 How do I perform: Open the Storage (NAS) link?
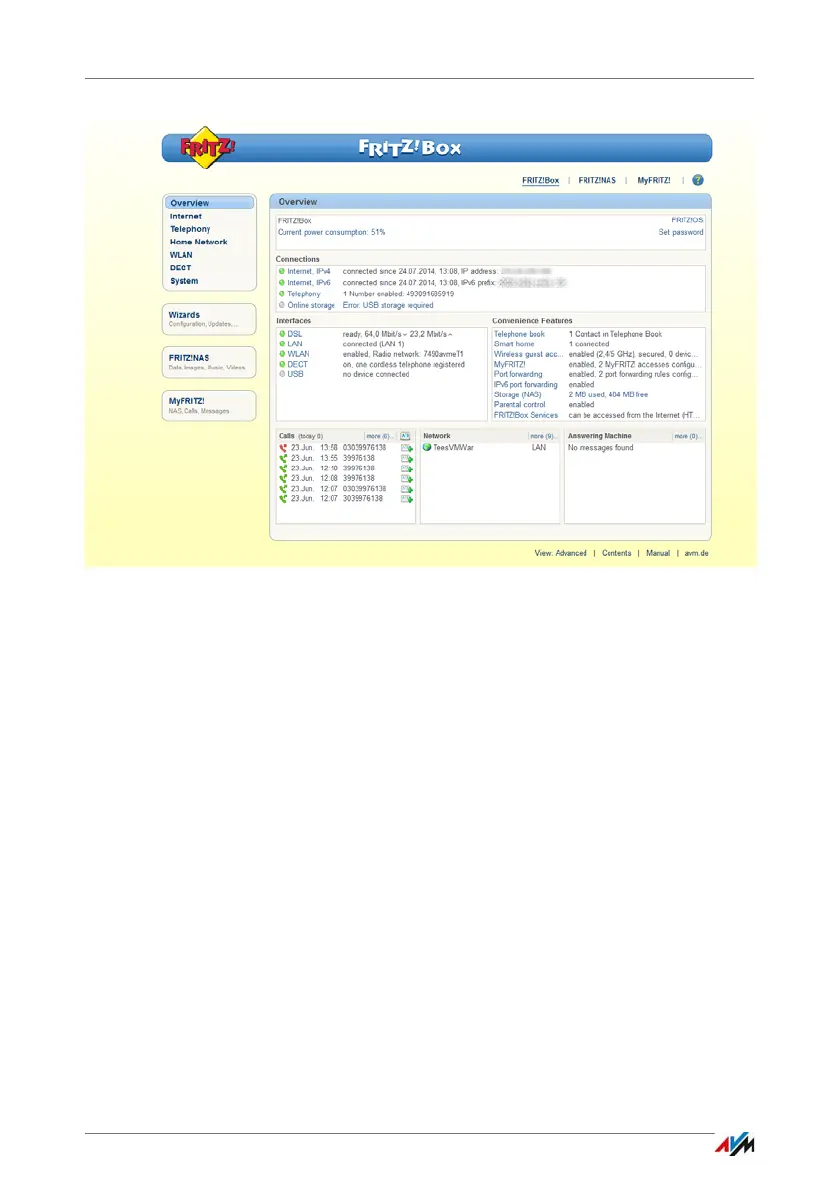coord(517,395)
